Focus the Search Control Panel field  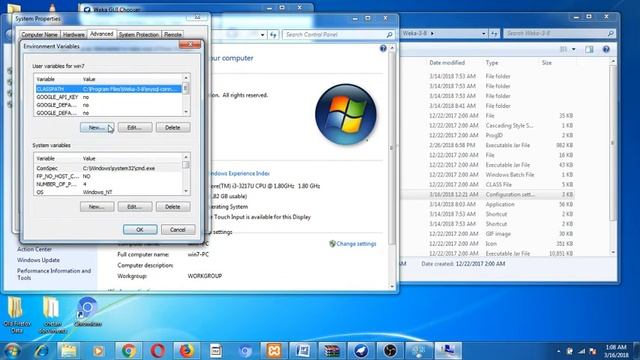pos(338,35)
